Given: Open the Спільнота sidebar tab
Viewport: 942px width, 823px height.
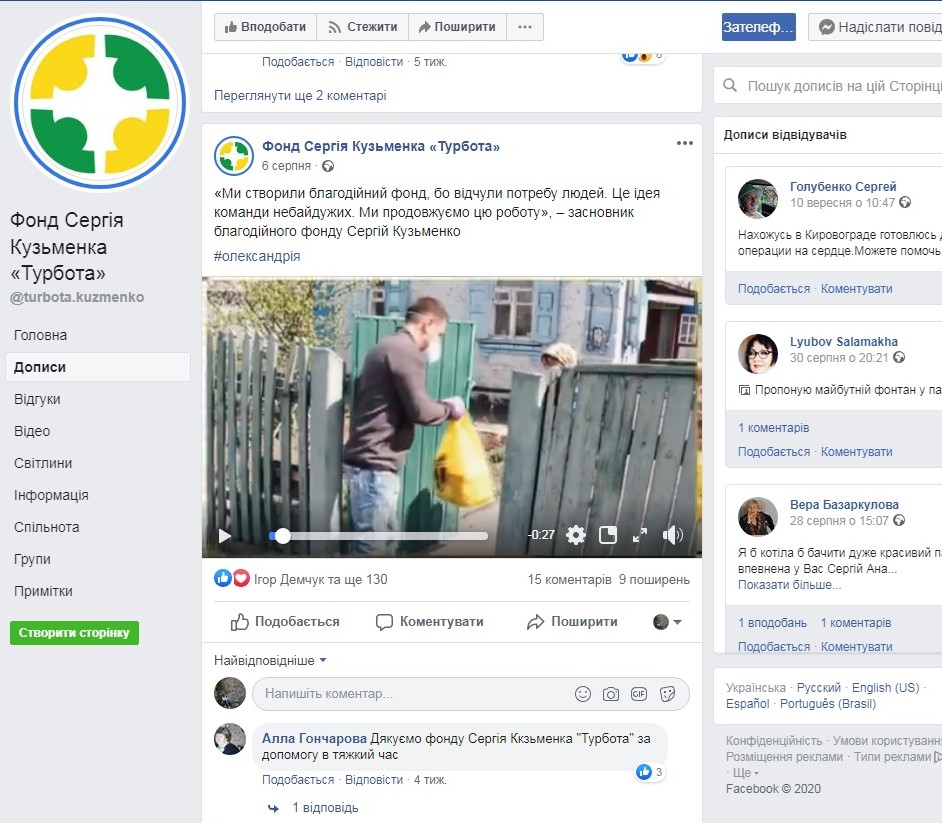Looking at the screenshot, I should 47,527.
